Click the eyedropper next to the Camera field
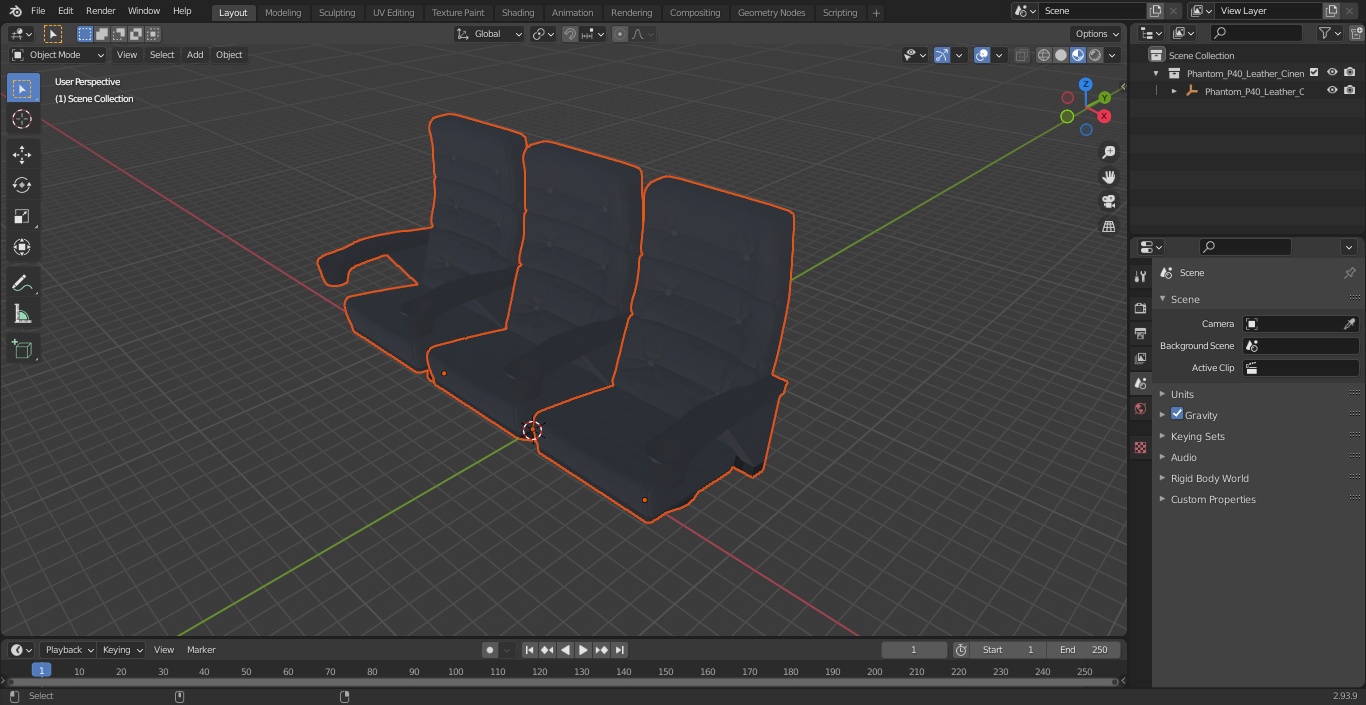 (x=1349, y=324)
